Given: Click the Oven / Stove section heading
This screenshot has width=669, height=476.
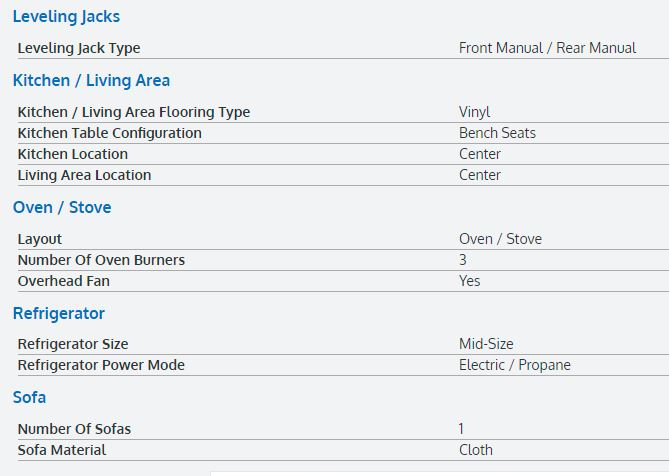Looking at the screenshot, I should 62,207.
